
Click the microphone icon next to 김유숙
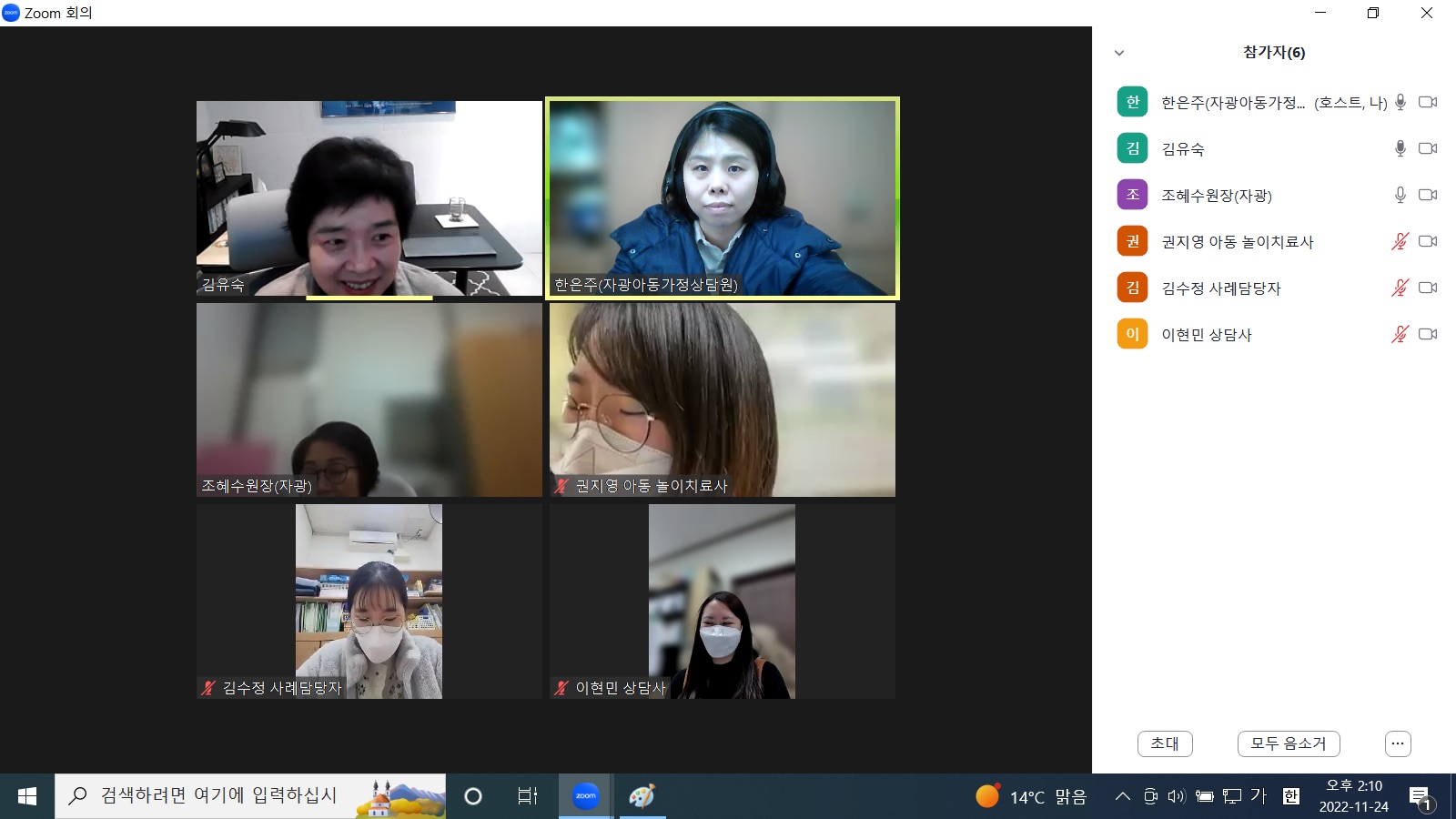[x=1400, y=148]
